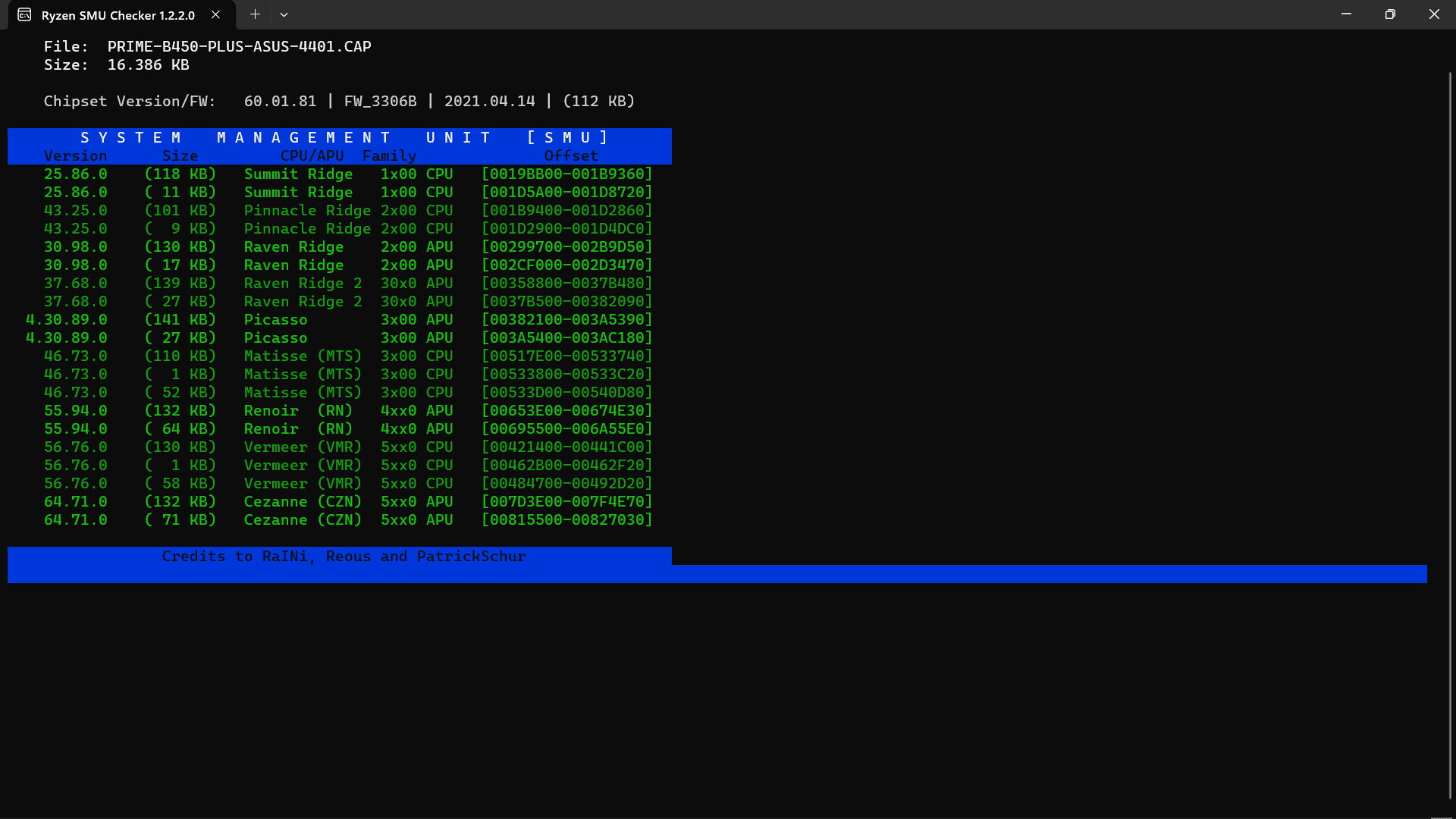Click offset [00695500-006A55E0]
The height and width of the screenshot is (819, 1456).
click(567, 428)
